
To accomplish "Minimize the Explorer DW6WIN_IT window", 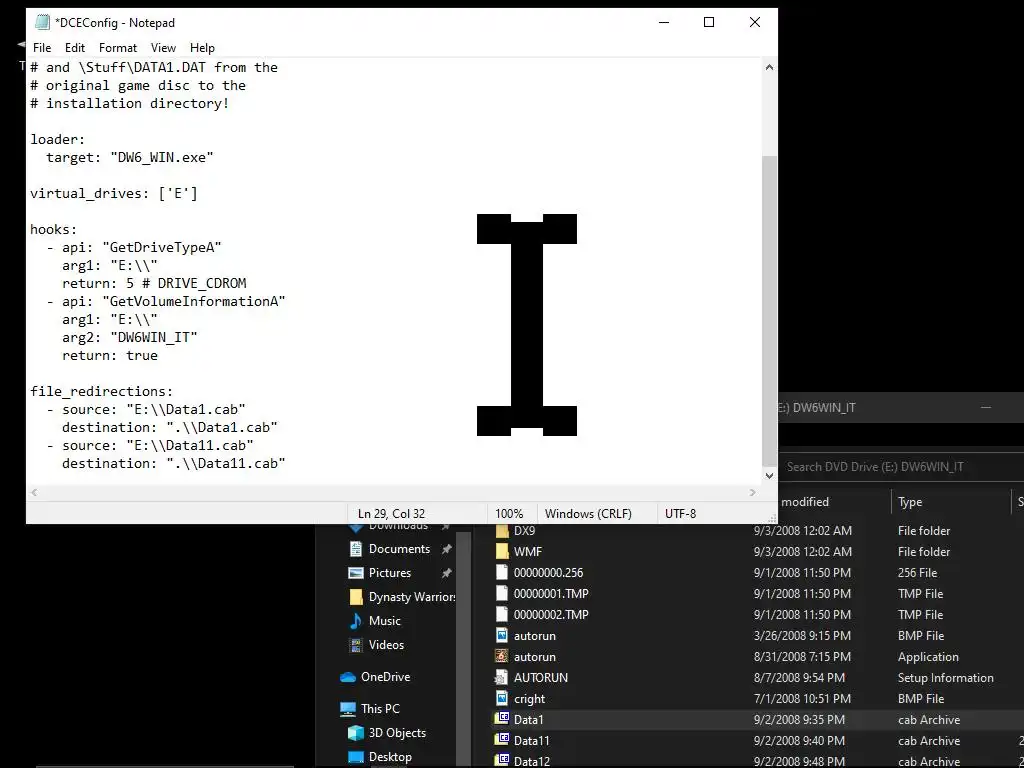I will [986, 408].
